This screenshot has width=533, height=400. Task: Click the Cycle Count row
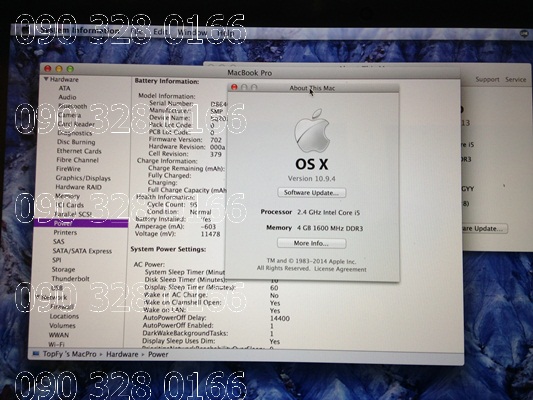click(x=172, y=205)
